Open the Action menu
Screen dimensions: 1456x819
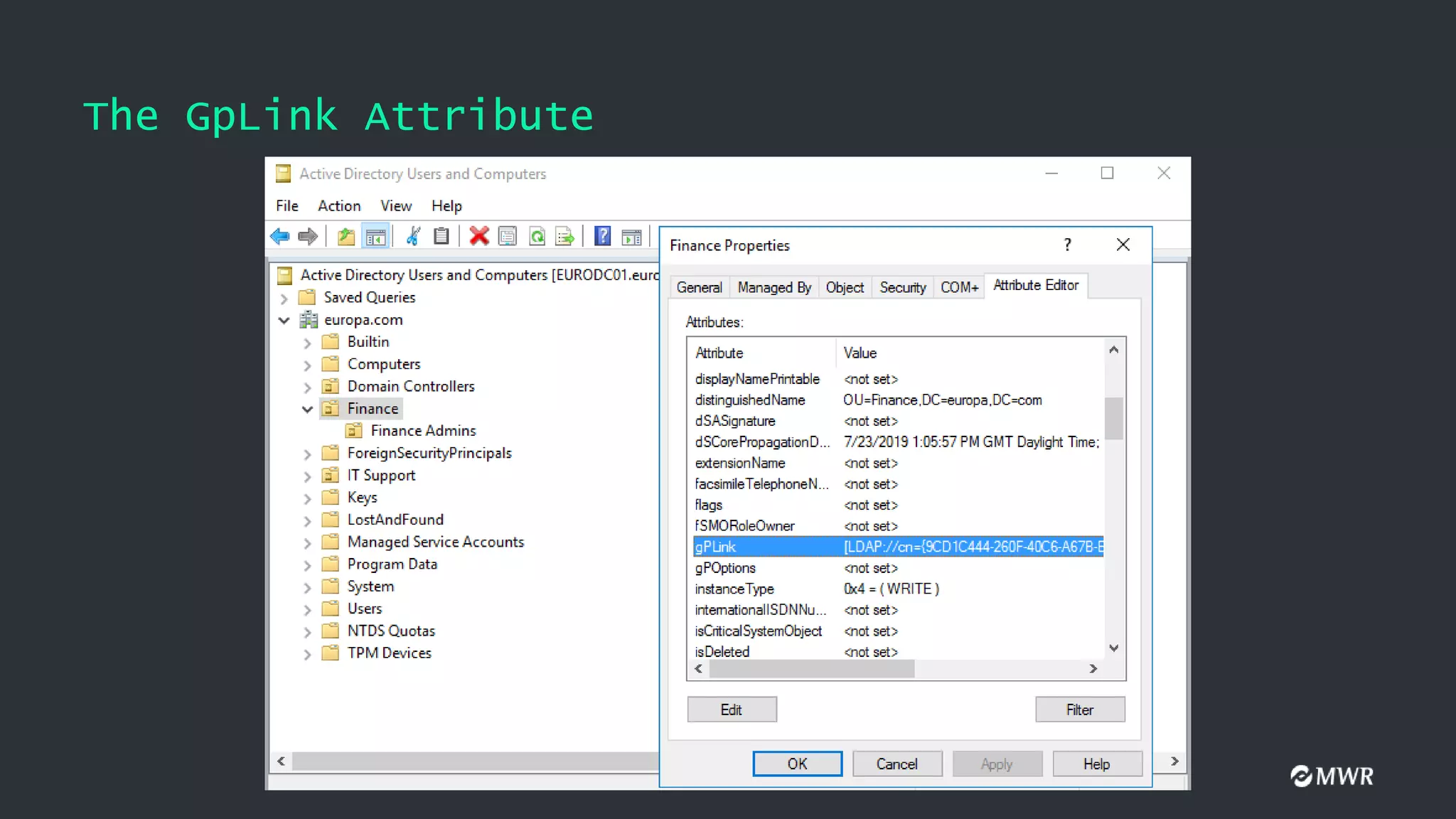point(339,205)
